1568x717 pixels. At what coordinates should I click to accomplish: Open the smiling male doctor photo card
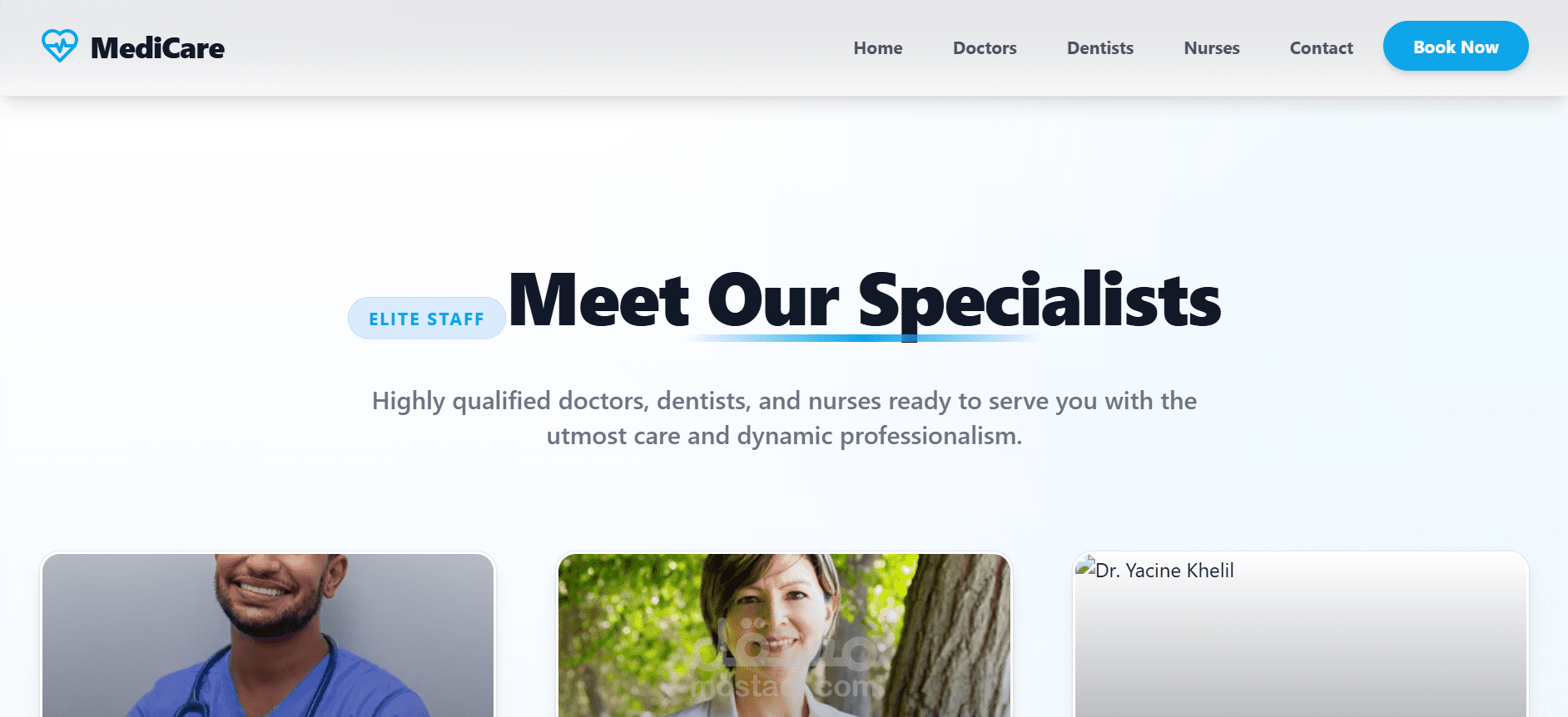point(268,635)
